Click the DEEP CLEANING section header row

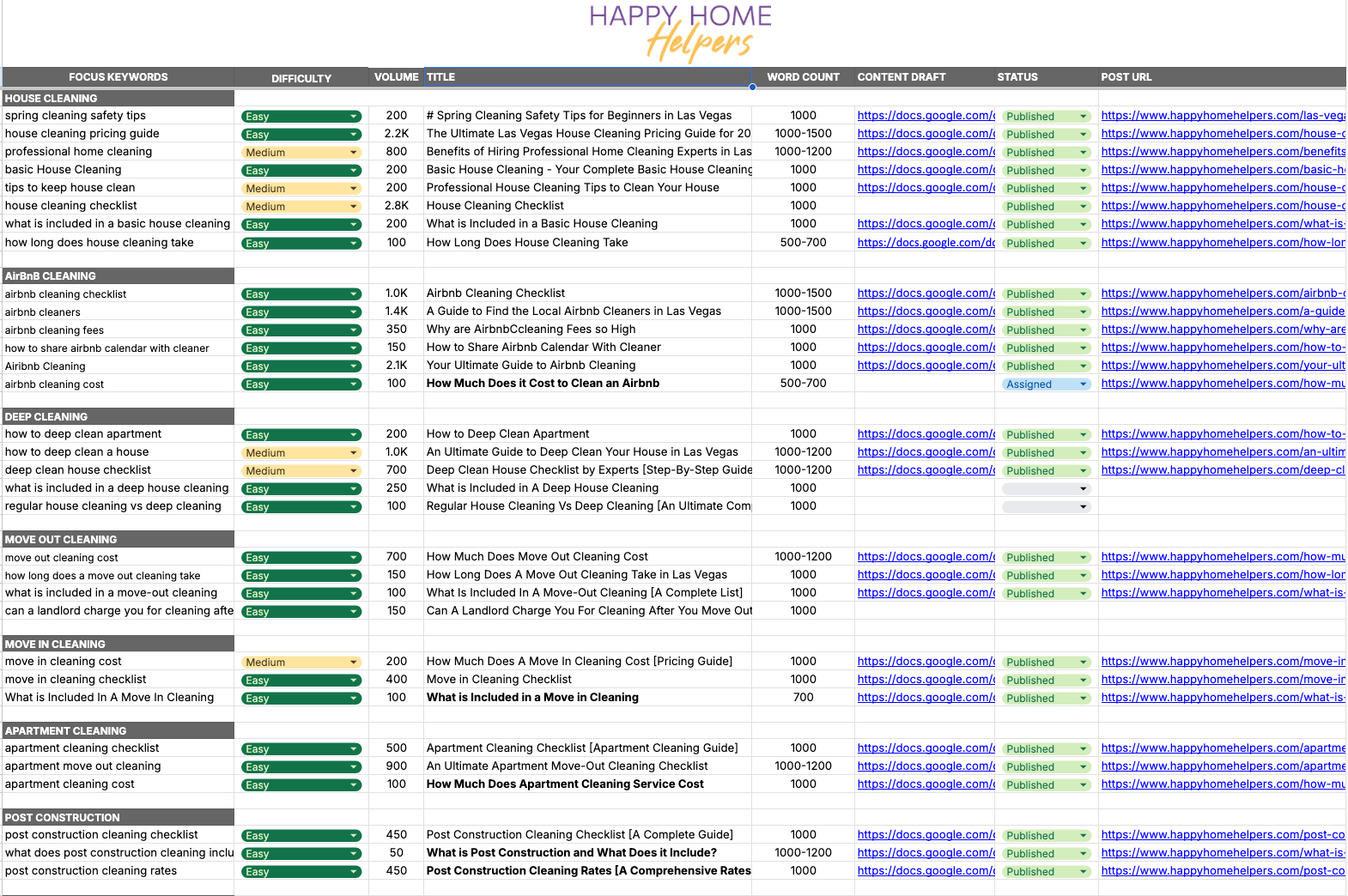[x=118, y=417]
